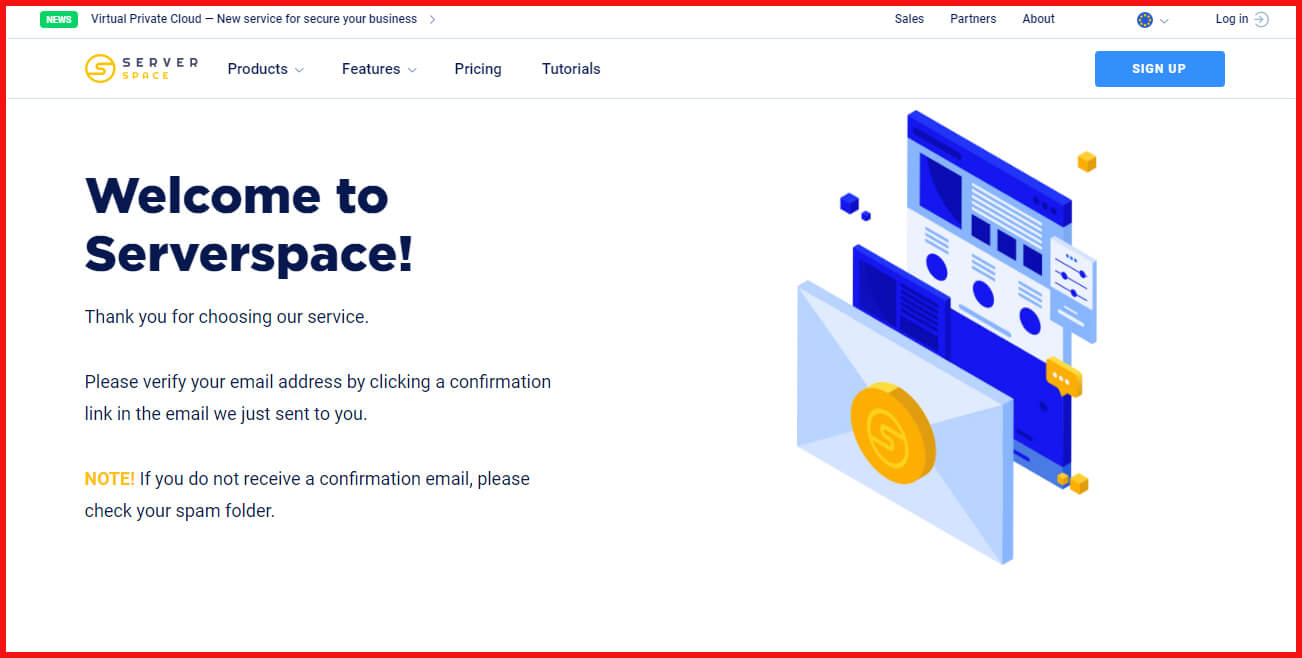Click the orange chat bubble icon in illustration
The height and width of the screenshot is (658, 1302).
(x=1064, y=377)
